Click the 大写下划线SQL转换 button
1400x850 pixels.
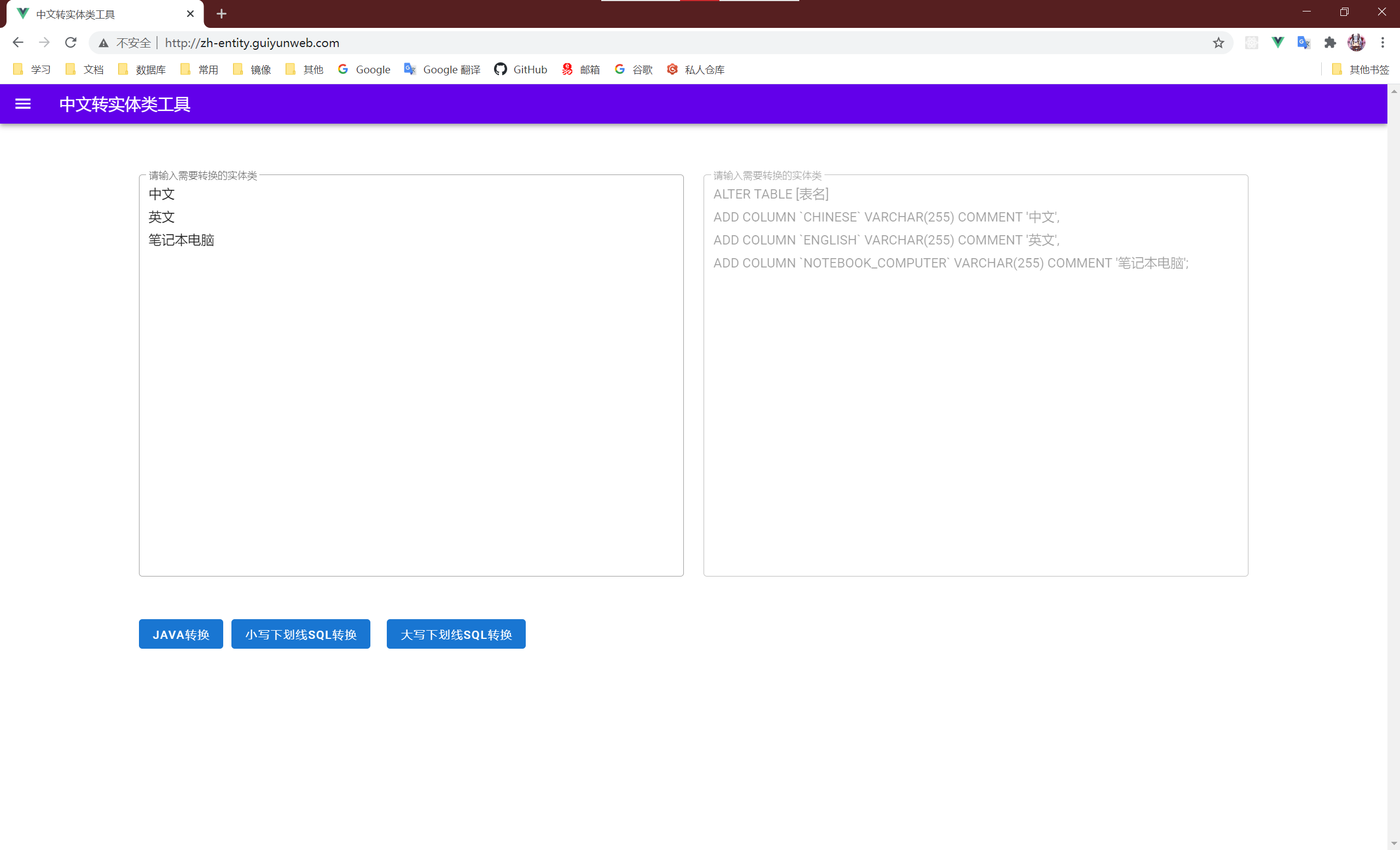coord(456,634)
